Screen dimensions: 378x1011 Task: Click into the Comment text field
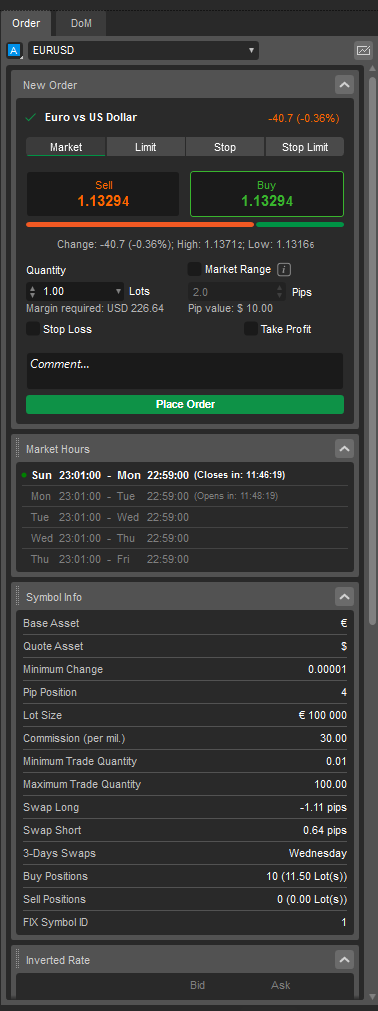185,371
